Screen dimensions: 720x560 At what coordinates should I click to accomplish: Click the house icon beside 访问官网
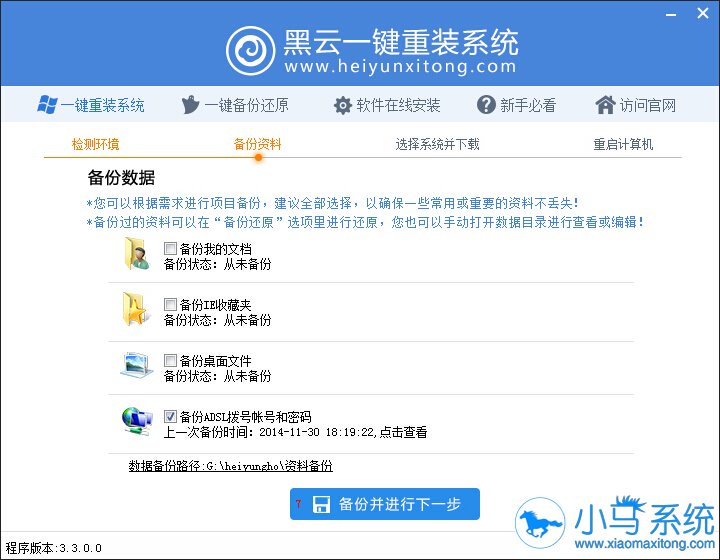tap(605, 105)
